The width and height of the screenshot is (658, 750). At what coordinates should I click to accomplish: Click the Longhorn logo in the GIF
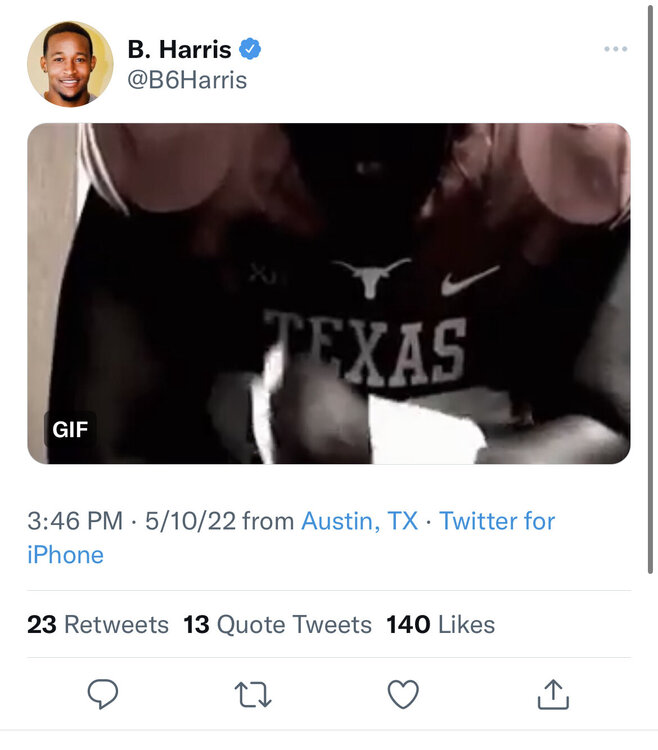click(371, 275)
